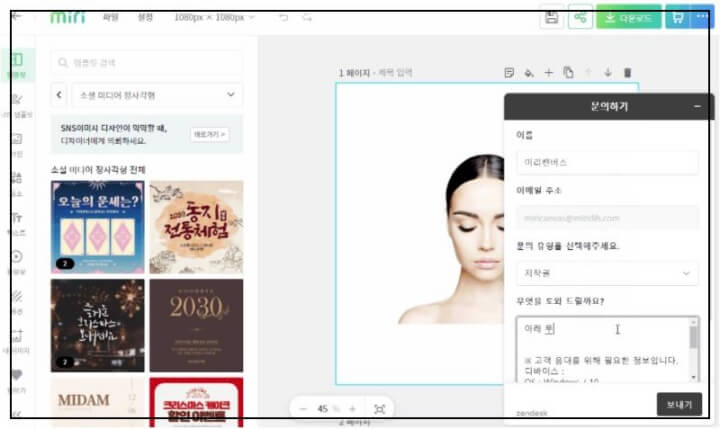
Task: Click the paint bucket page background icon
Action: tap(529, 73)
